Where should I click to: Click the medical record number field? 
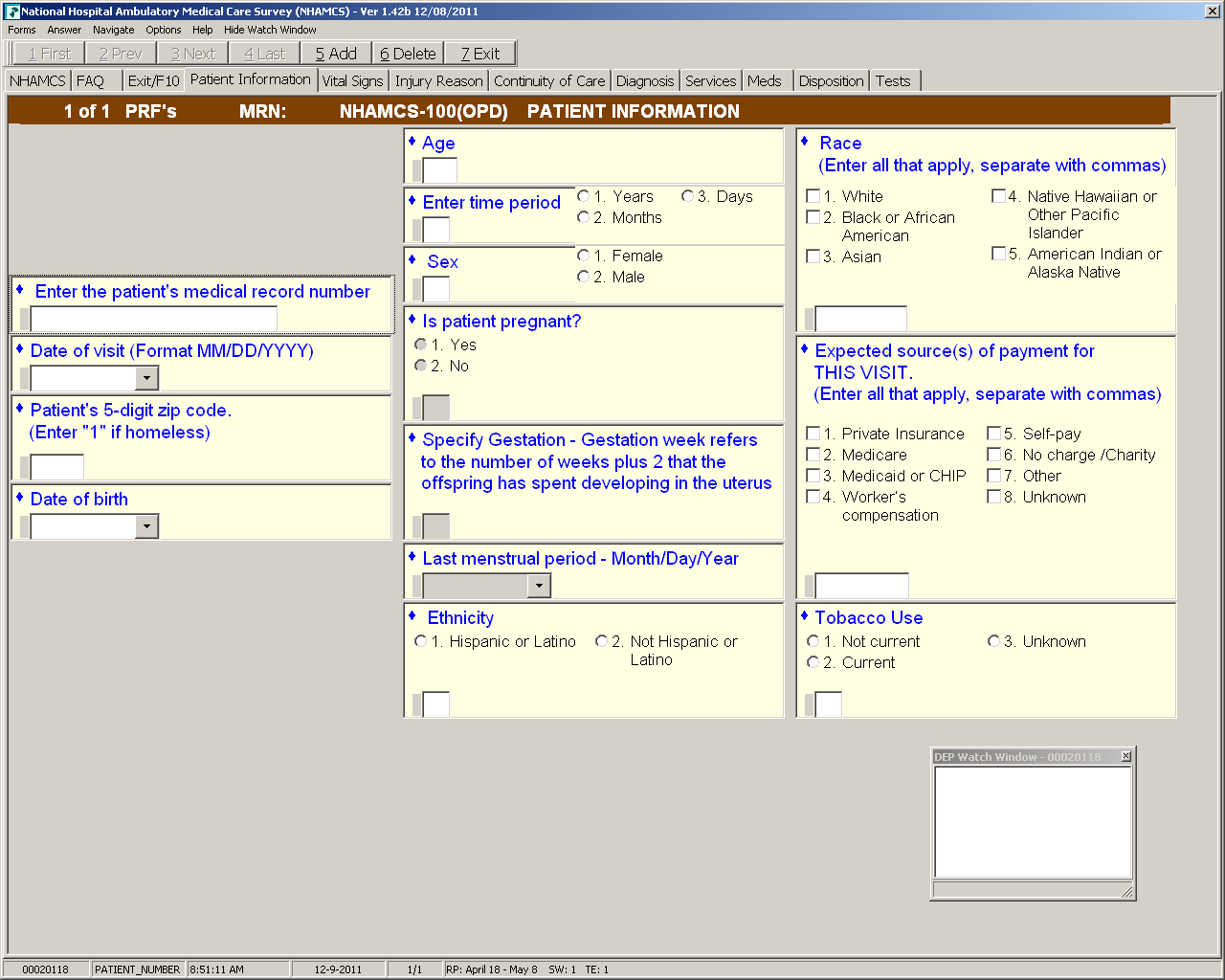pyautogui.click(x=154, y=319)
